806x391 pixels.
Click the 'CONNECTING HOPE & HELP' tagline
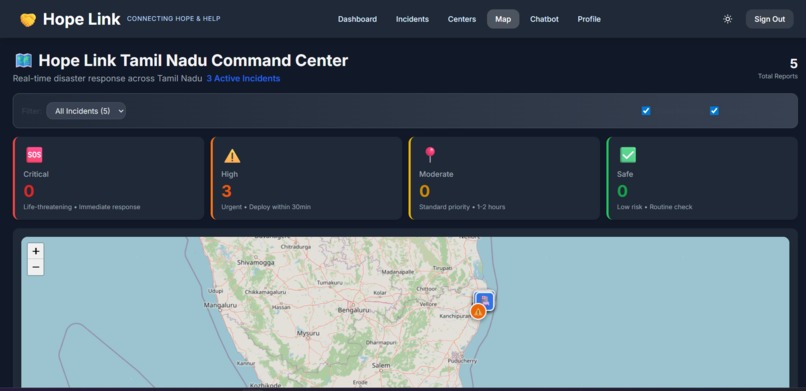click(x=174, y=19)
